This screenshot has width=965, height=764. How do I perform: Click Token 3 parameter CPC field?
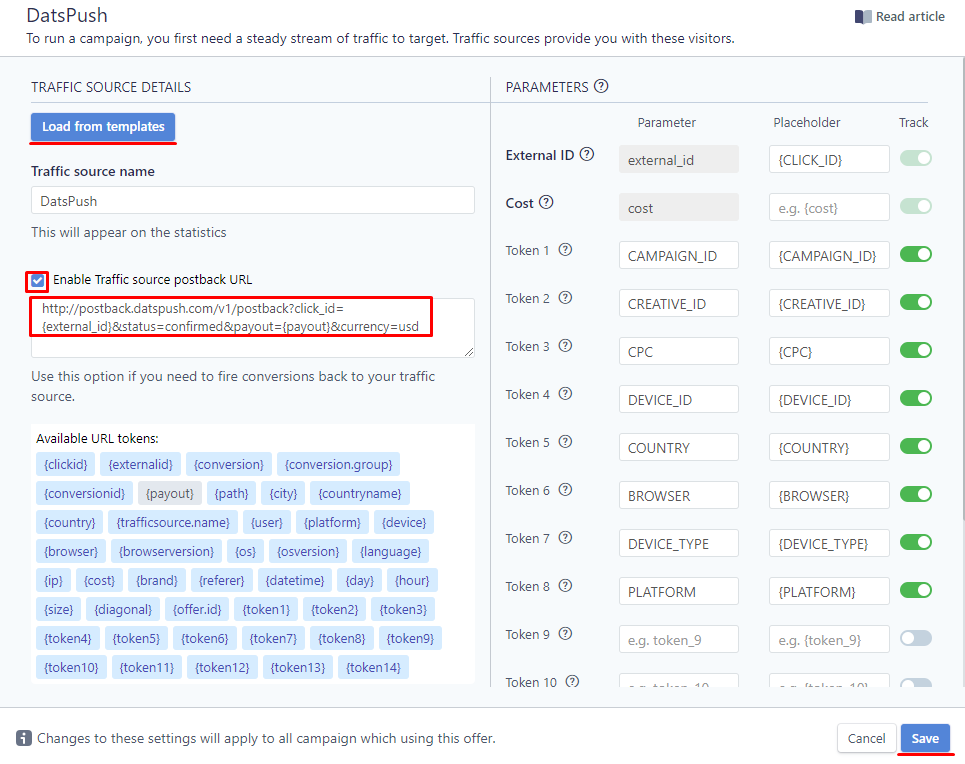coord(679,351)
